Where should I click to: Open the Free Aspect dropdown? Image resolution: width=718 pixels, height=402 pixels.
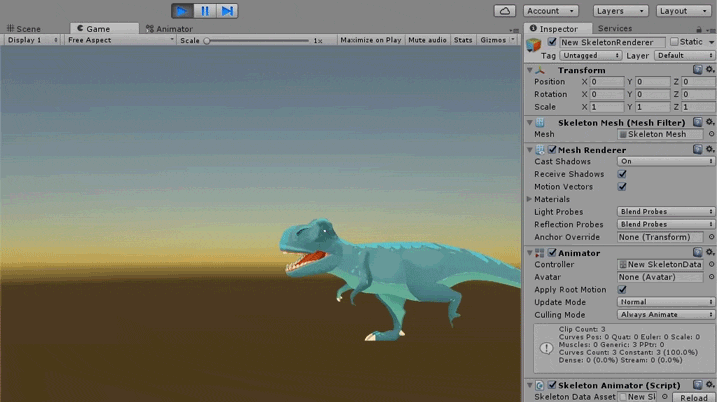click(x=120, y=40)
